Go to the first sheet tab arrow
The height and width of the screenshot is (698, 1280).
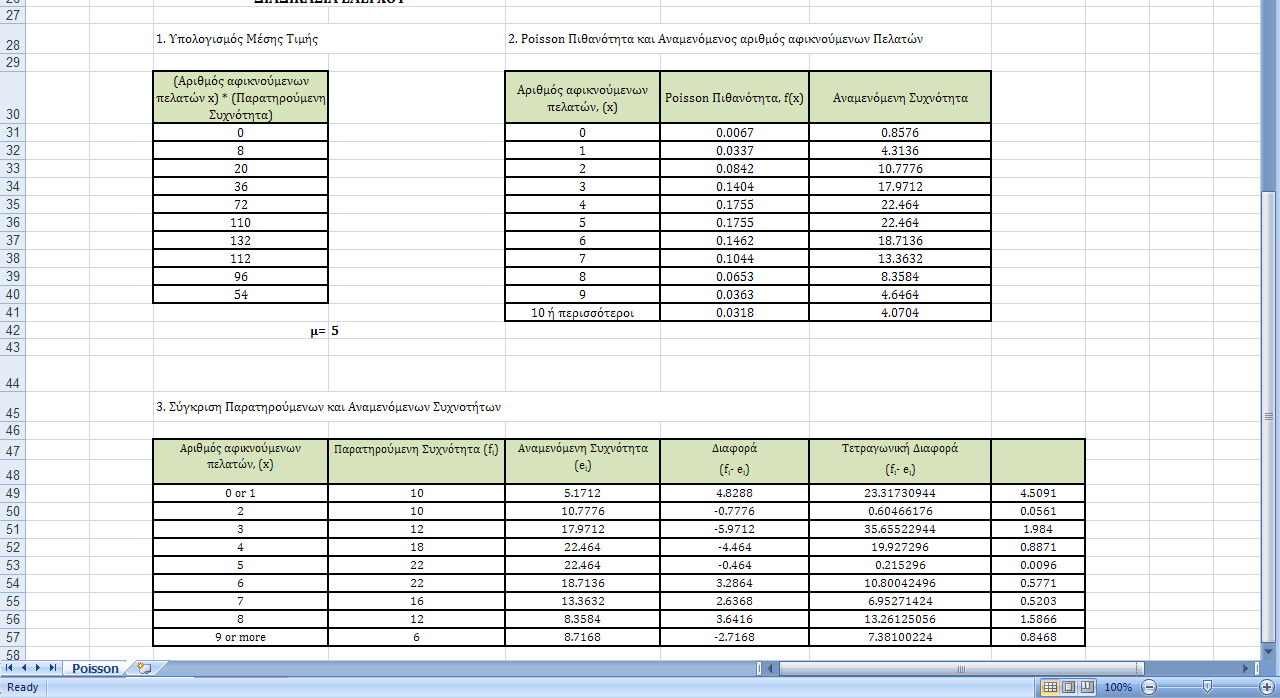point(9,668)
